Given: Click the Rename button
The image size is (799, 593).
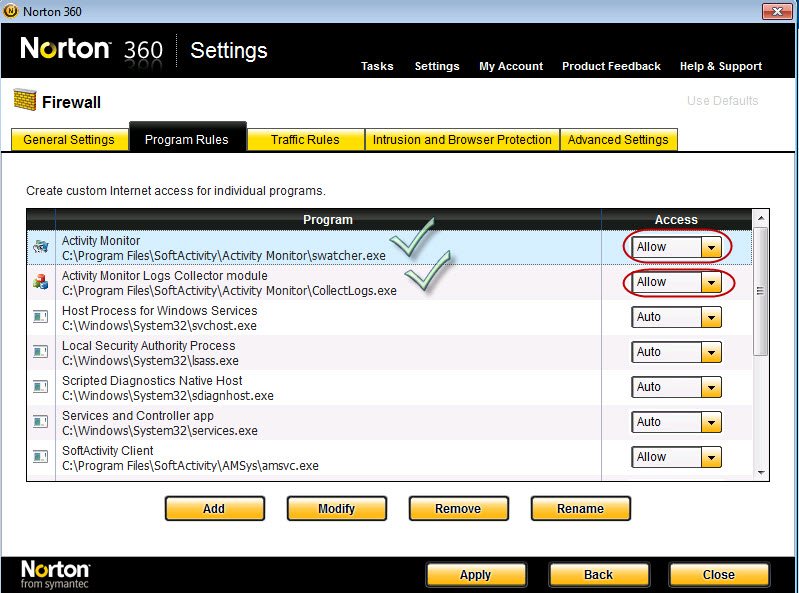Looking at the screenshot, I should 580,508.
